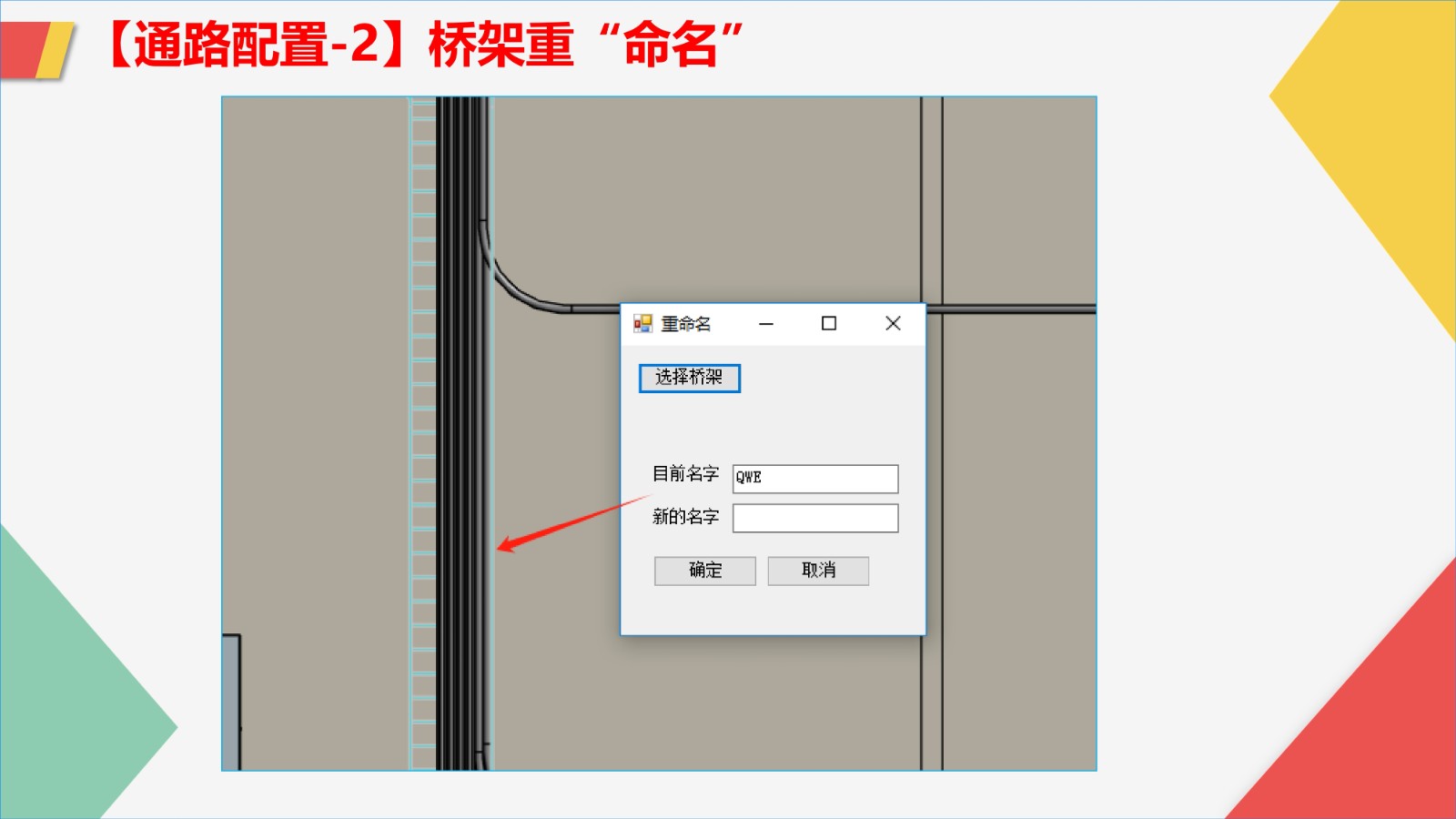Click into the empty 新的名字 field

[815, 518]
